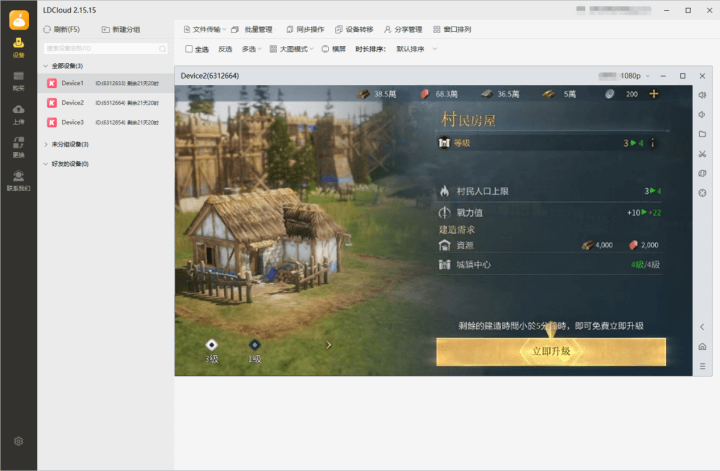Open the 联系我们 contact us section
The height and width of the screenshot is (471, 720).
pos(18,181)
